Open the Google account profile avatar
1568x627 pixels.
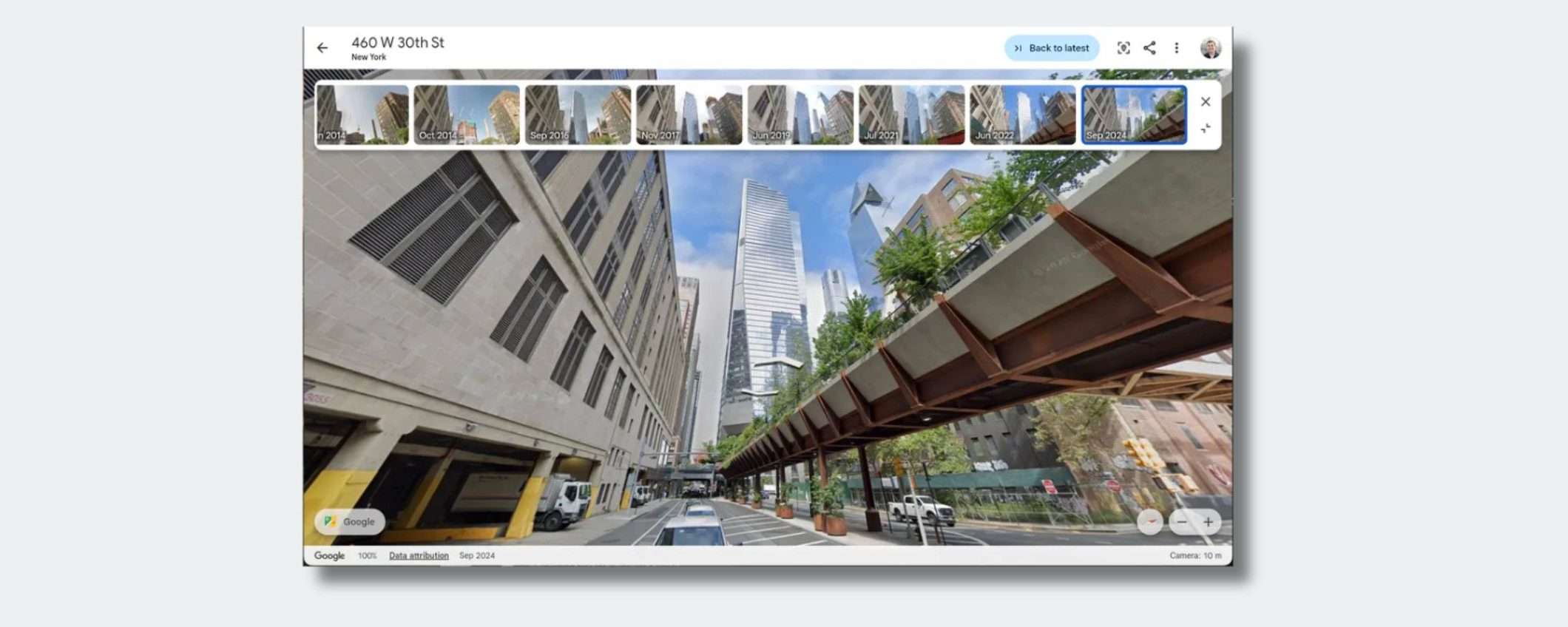tap(1211, 48)
